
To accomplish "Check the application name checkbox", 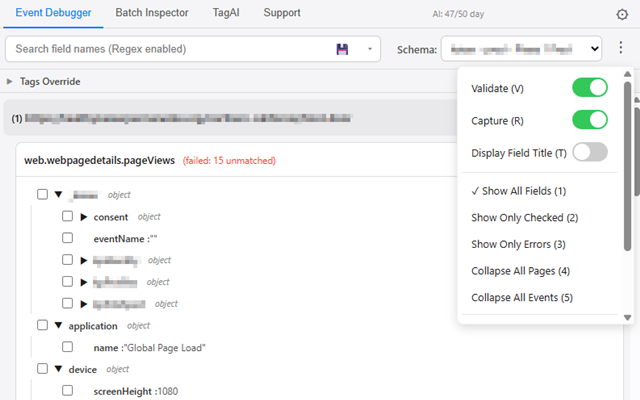I will point(67,347).
